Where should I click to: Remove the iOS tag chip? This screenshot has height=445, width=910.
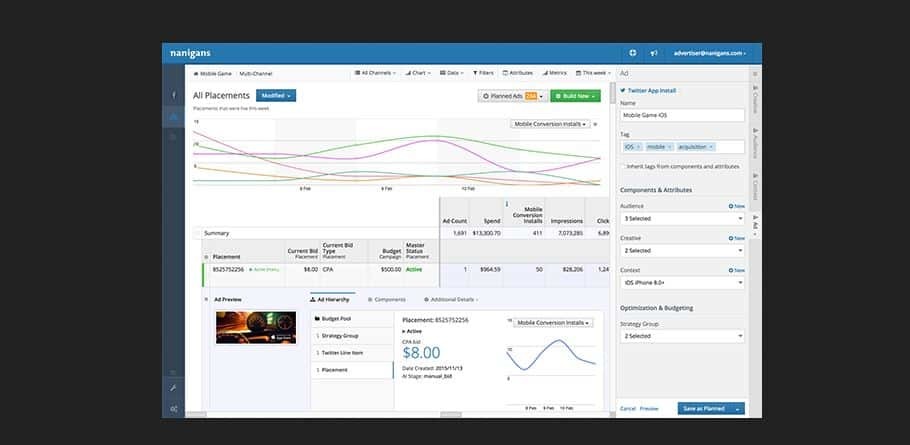(x=640, y=147)
